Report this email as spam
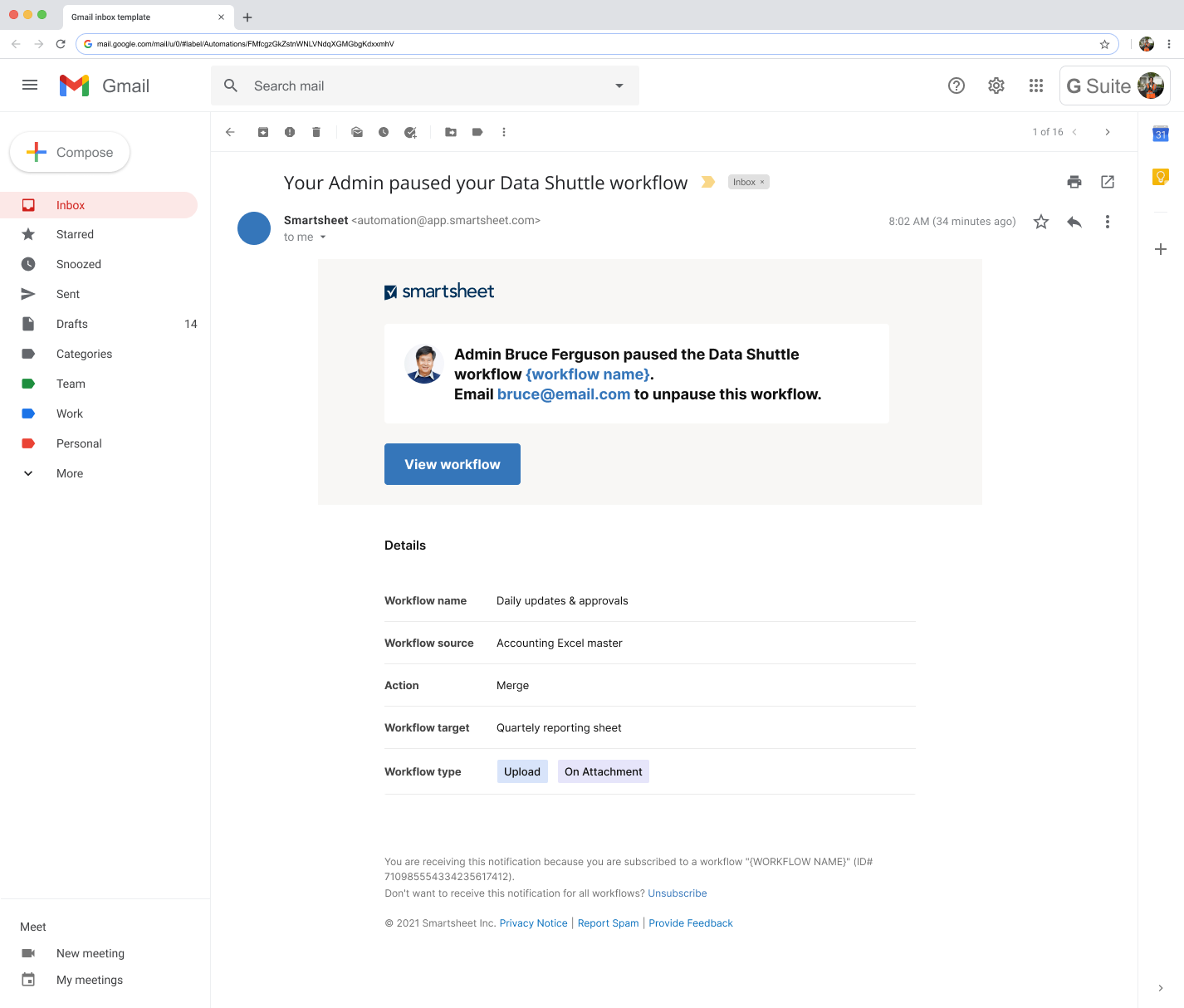The height and width of the screenshot is (1008, 1184). tap(290, 132)
